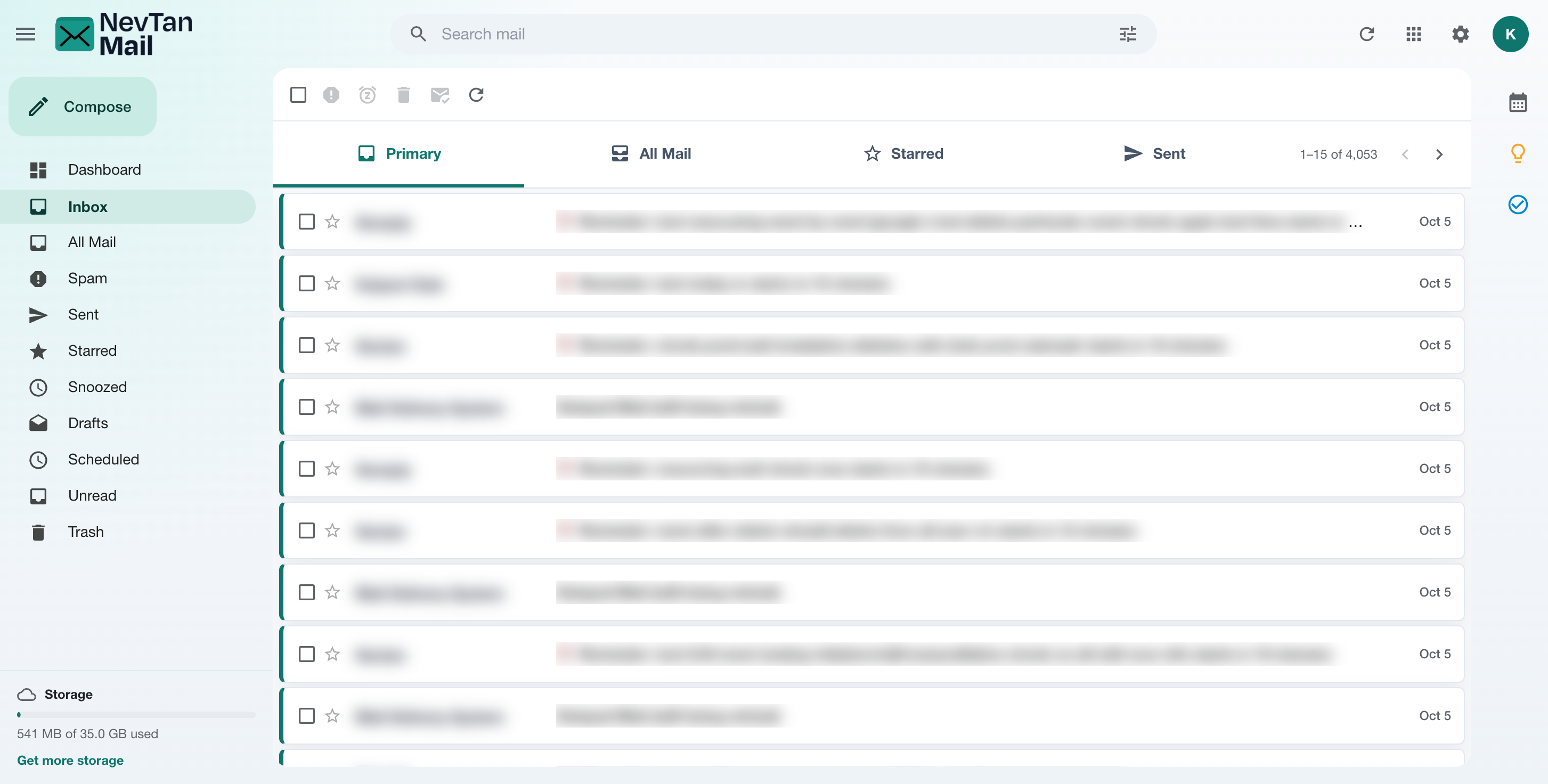Check the first email's checkbox

(x=306, y=222)
